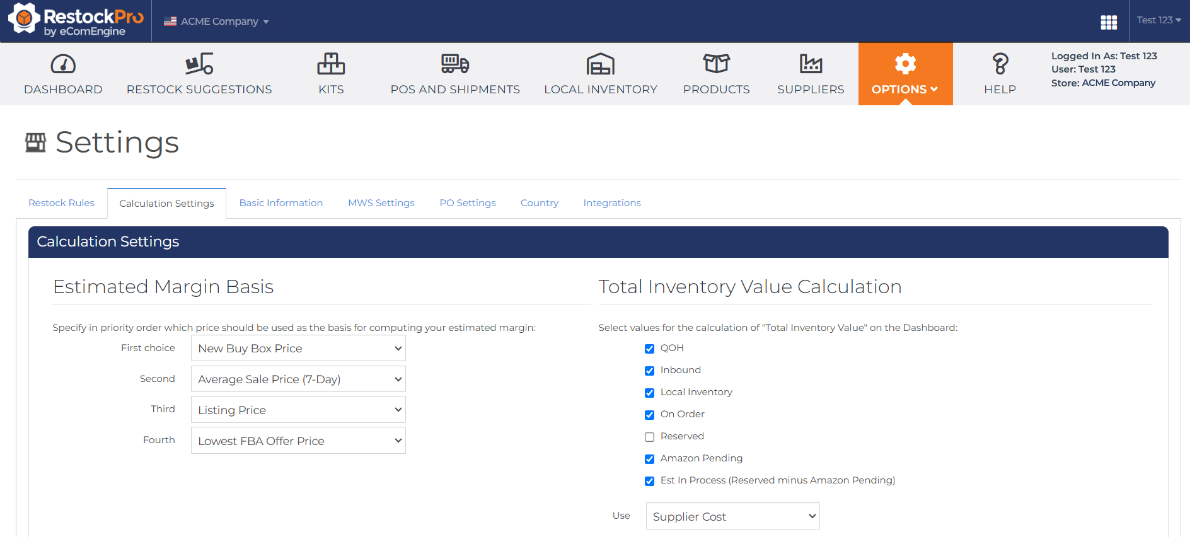Go to Kits boxes icon

(x=331, y=64)
